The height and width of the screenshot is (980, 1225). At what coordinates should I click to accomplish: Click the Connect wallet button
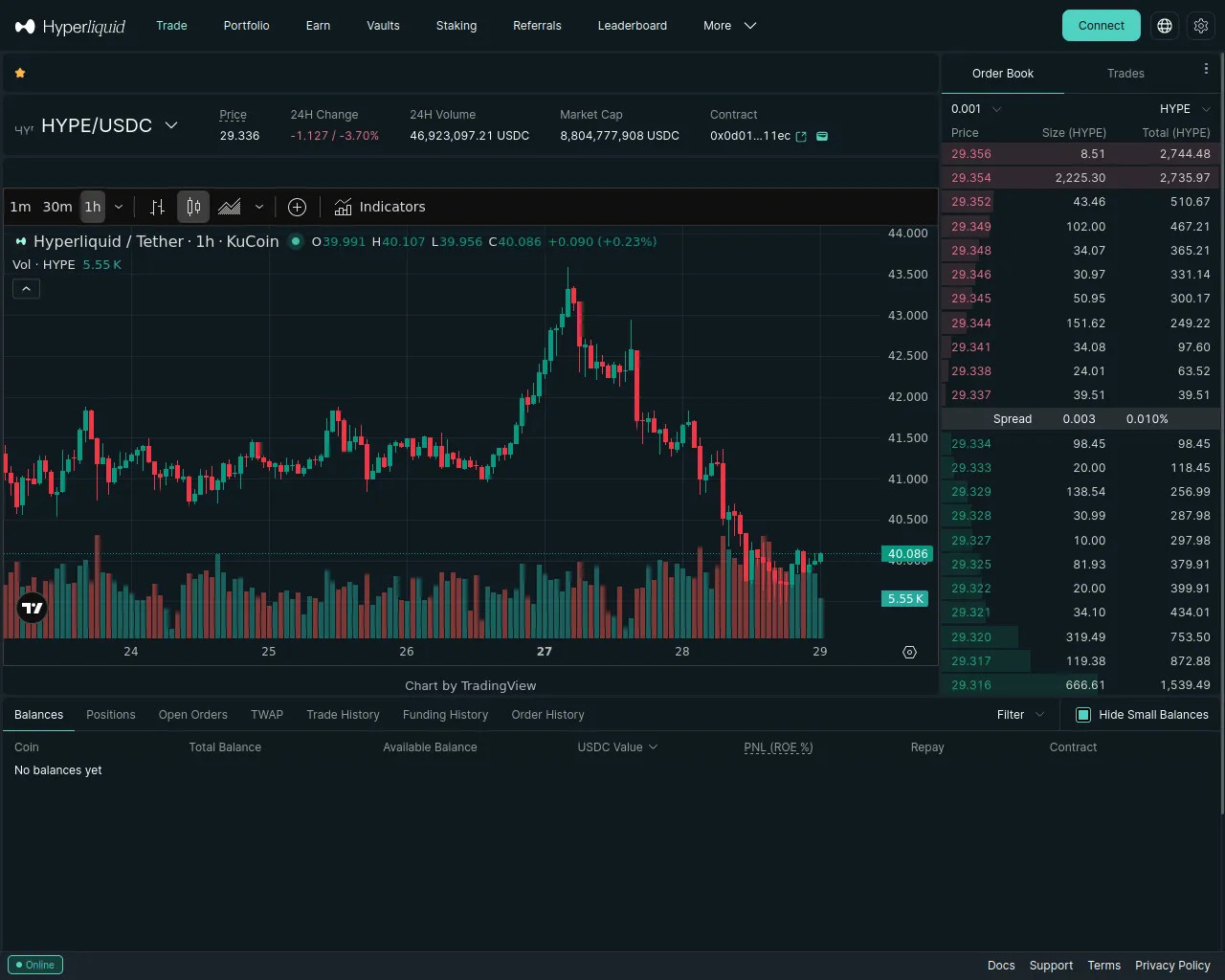(1102, 26)
